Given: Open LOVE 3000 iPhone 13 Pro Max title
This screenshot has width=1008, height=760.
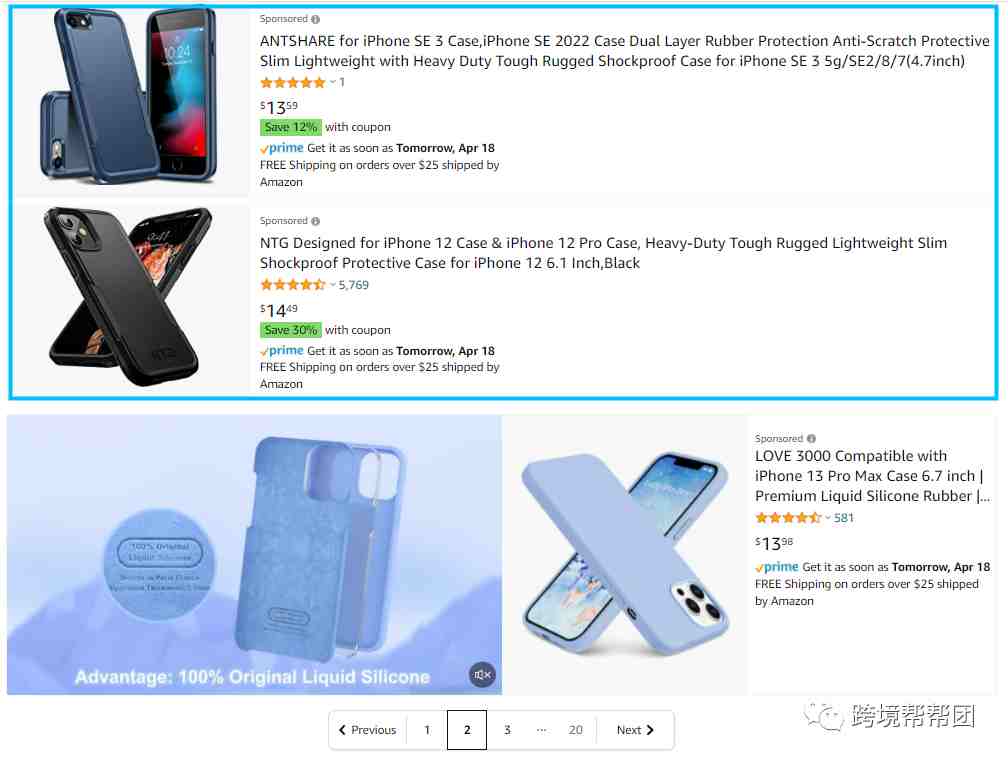Looking at the screenshot, I should point(872,476).
